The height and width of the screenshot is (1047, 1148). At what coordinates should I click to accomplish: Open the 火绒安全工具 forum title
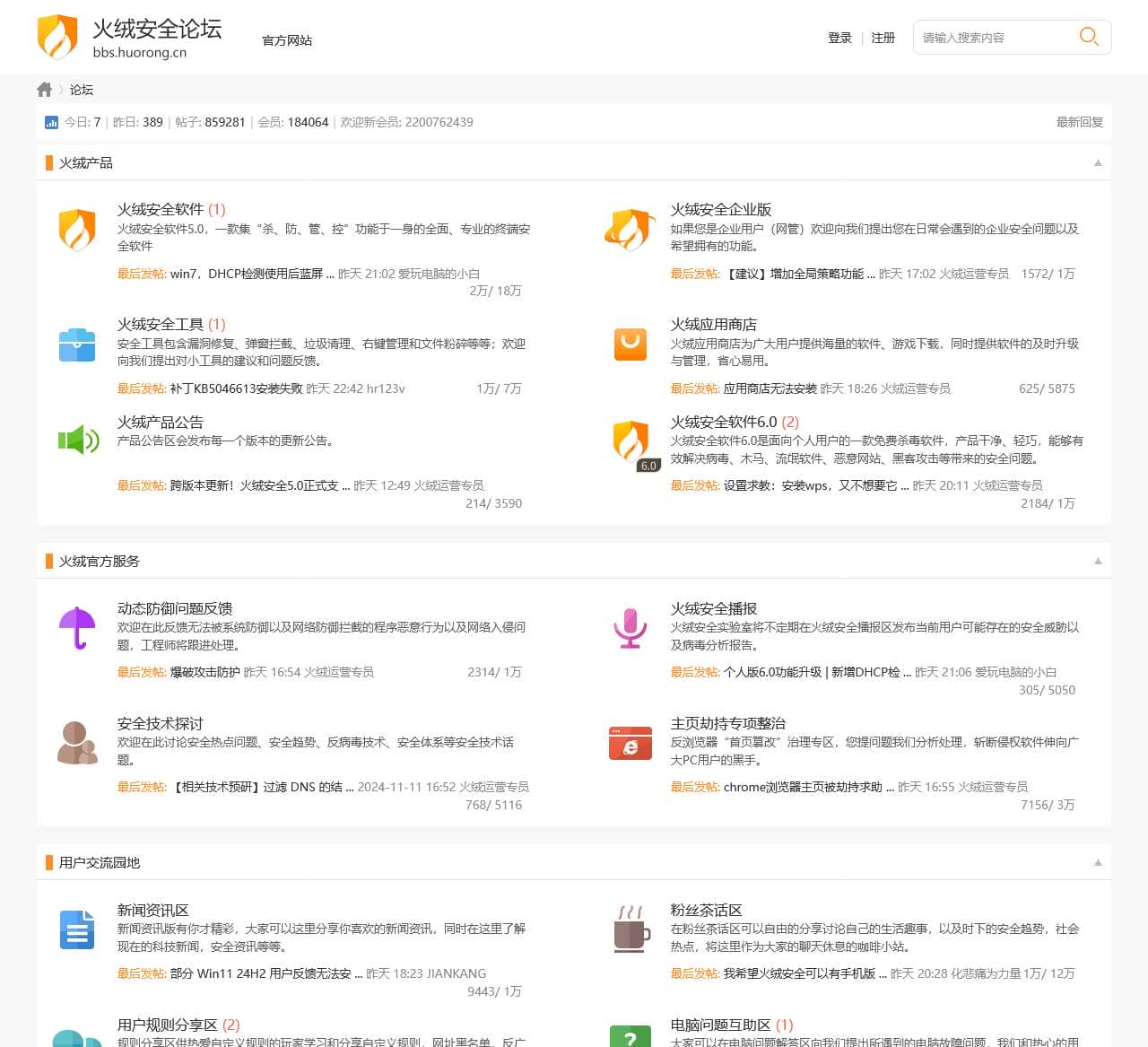coord(161,324)
